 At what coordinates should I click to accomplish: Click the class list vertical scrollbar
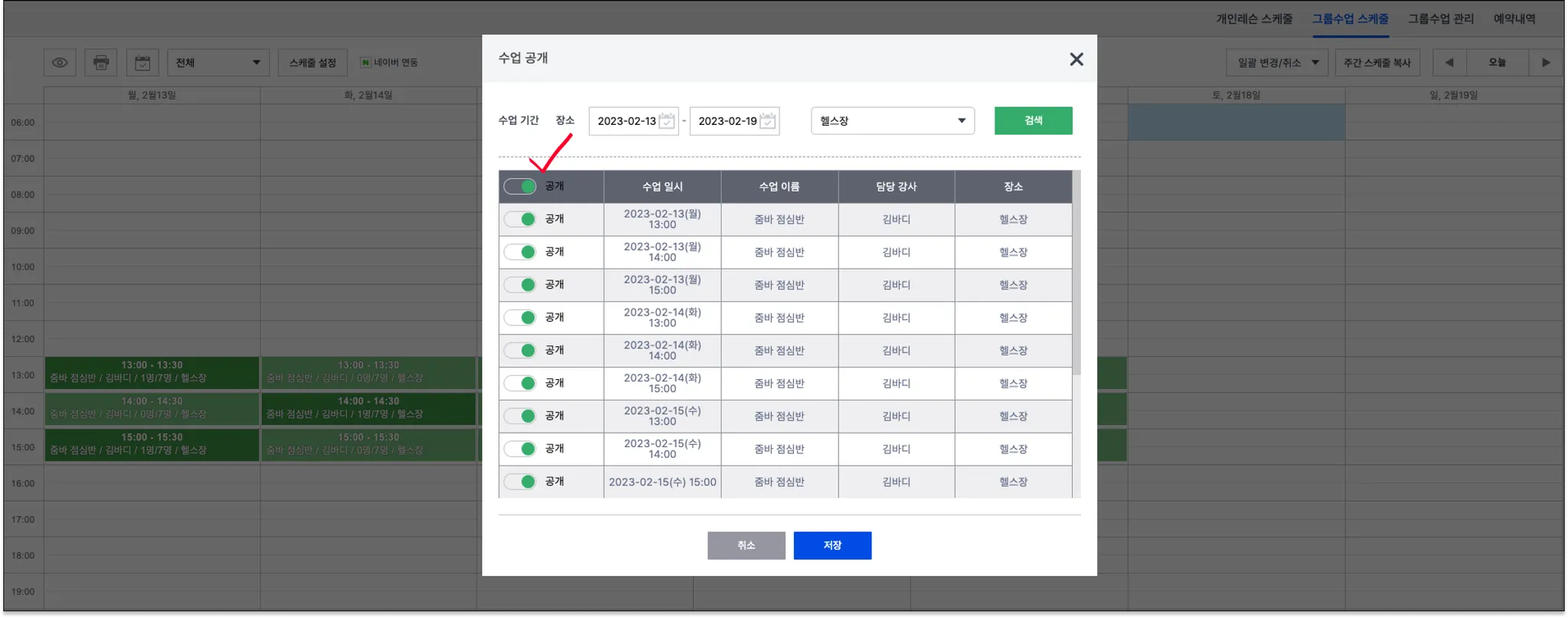click(x=1076, y=273)
